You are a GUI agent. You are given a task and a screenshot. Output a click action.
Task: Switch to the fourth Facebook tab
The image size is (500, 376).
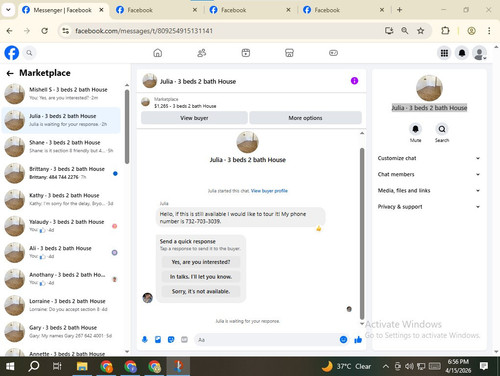(343, 10)
